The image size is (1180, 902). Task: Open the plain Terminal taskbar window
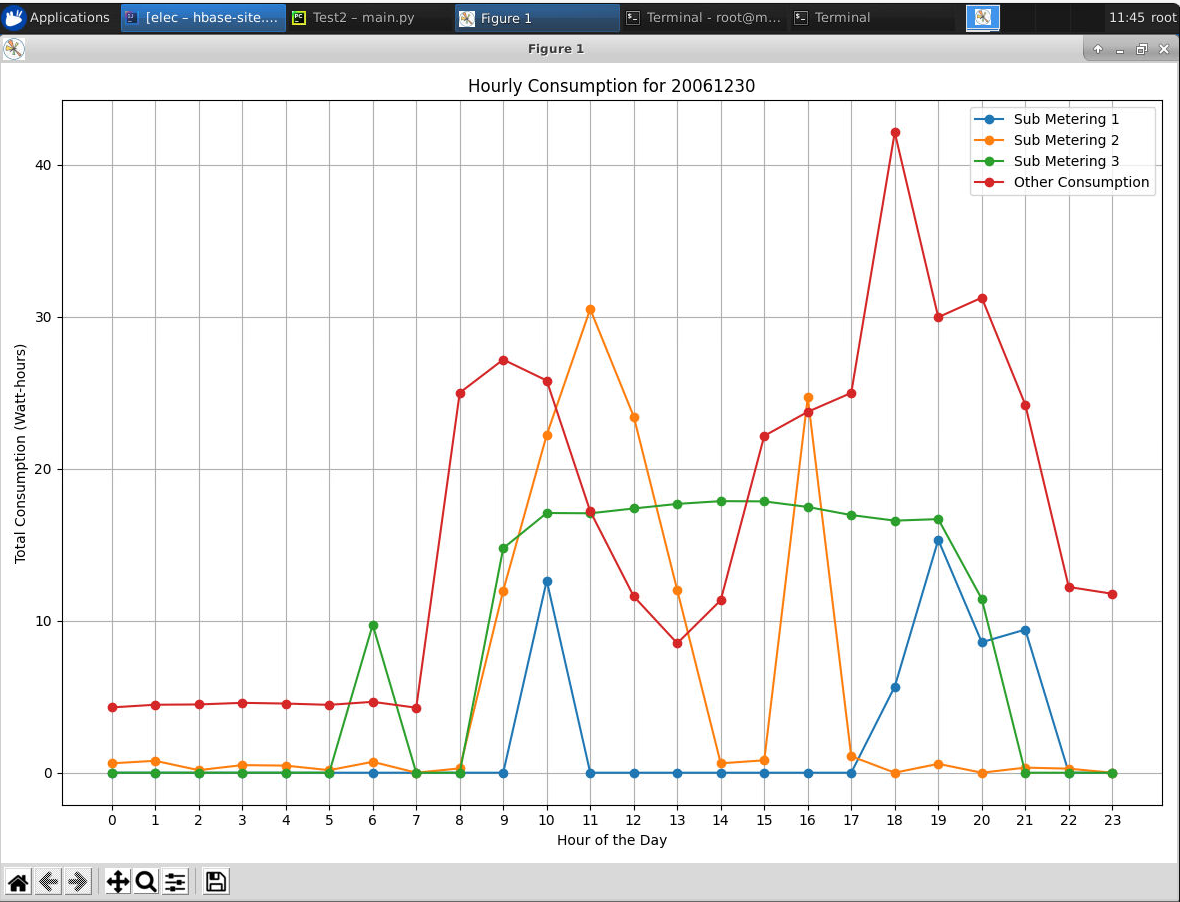(x=842, y=17)
